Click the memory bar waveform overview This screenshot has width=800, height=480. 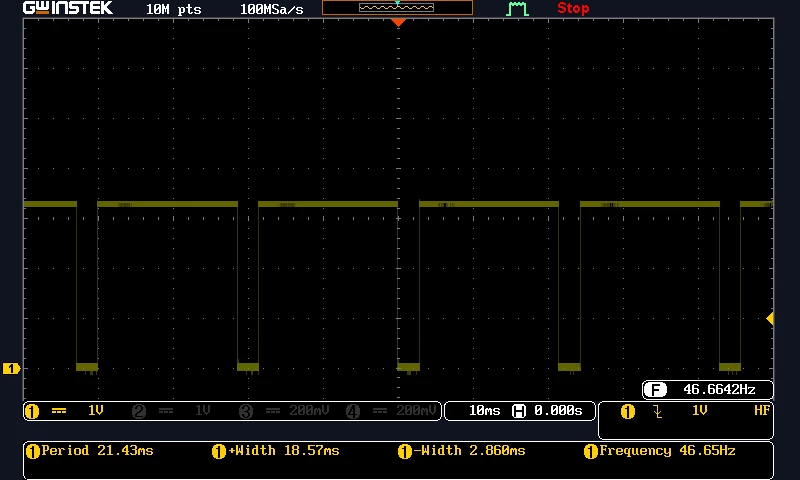pyautogui.click(x=397, y=8)
